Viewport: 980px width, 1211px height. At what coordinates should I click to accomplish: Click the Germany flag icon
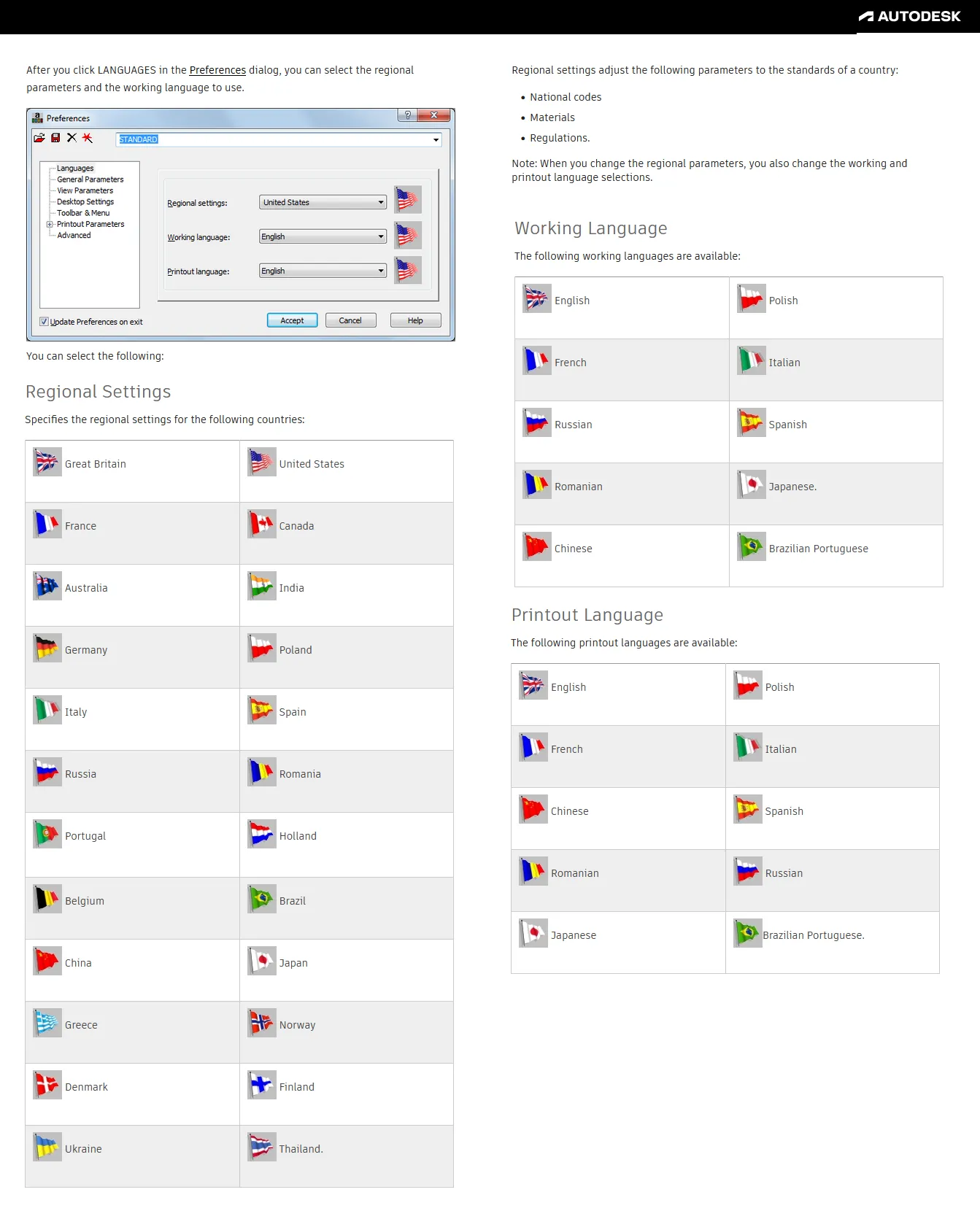point(47,648)
